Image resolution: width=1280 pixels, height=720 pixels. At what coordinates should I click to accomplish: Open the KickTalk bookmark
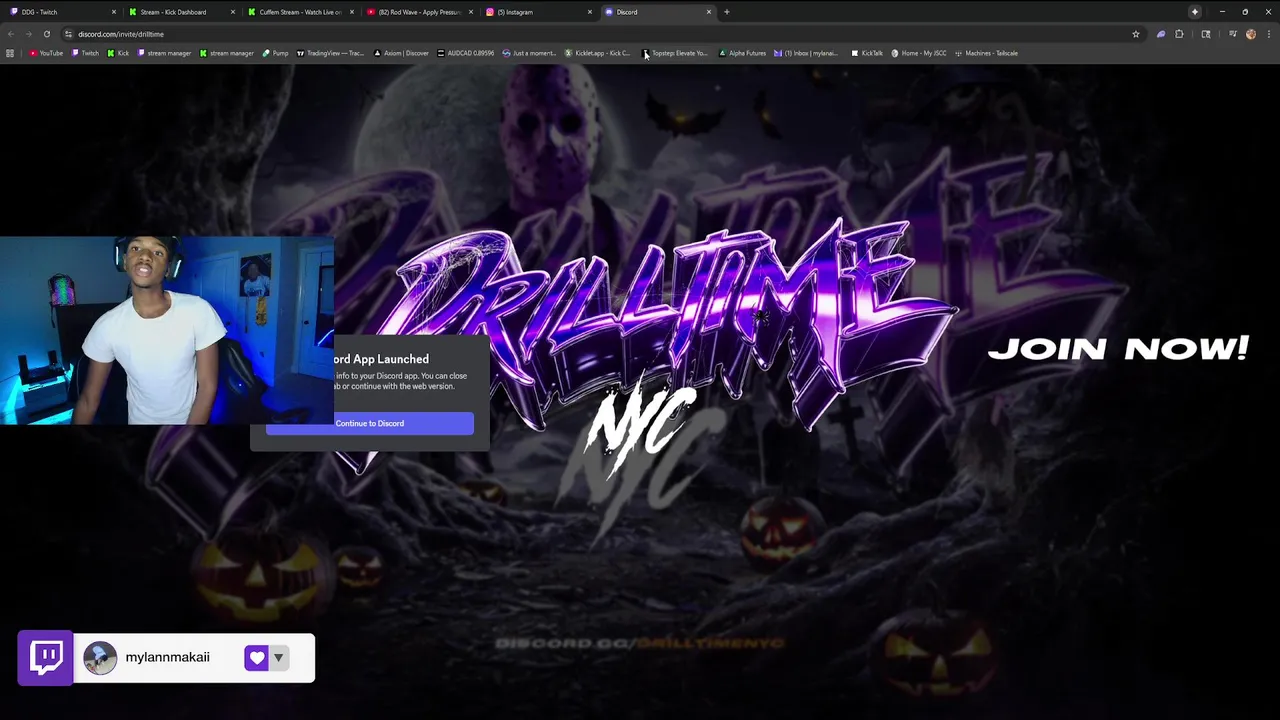coord(867,53)
